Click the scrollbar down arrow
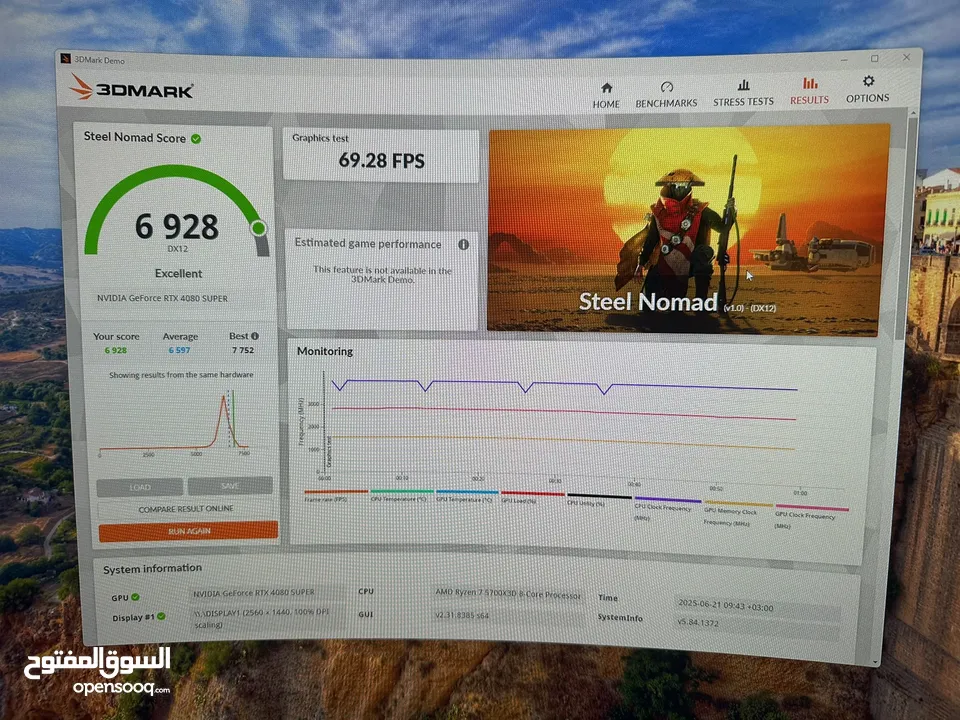 [876, 662]
